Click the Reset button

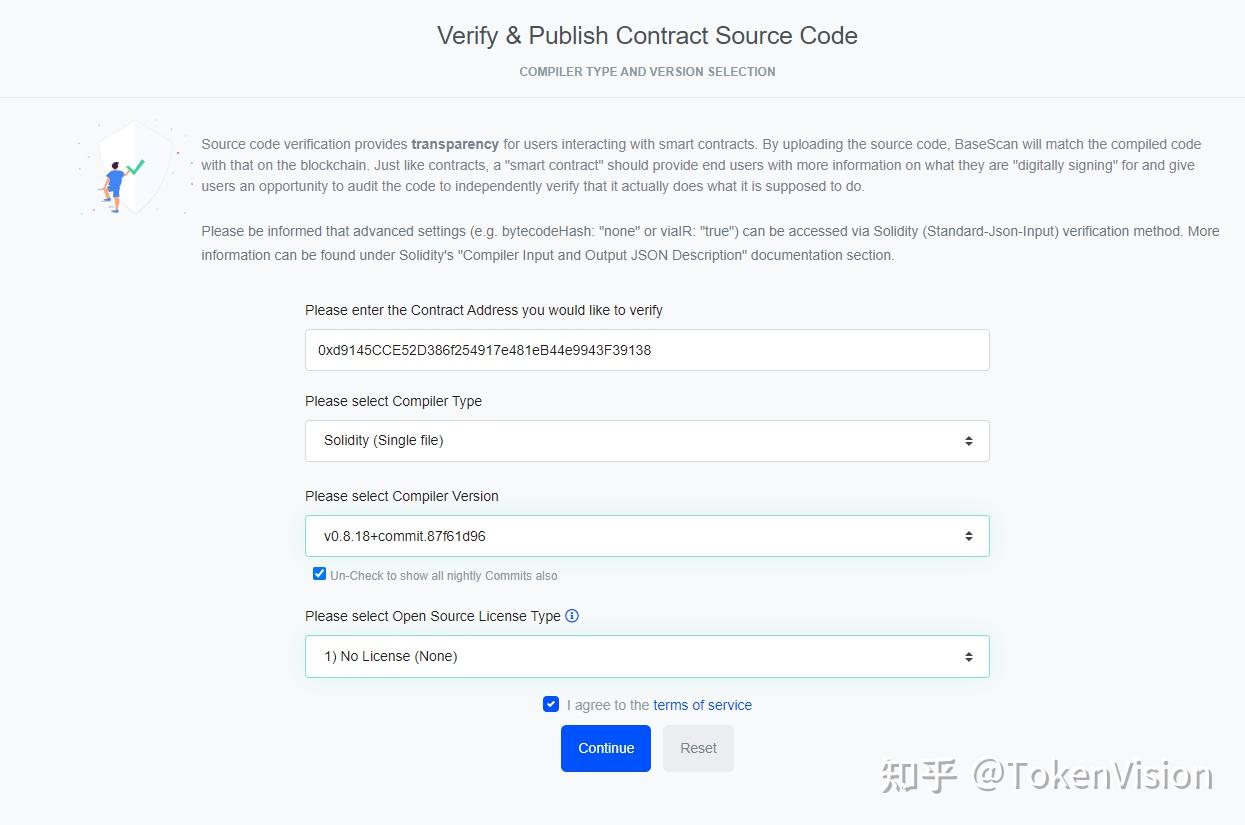point(698,748)
